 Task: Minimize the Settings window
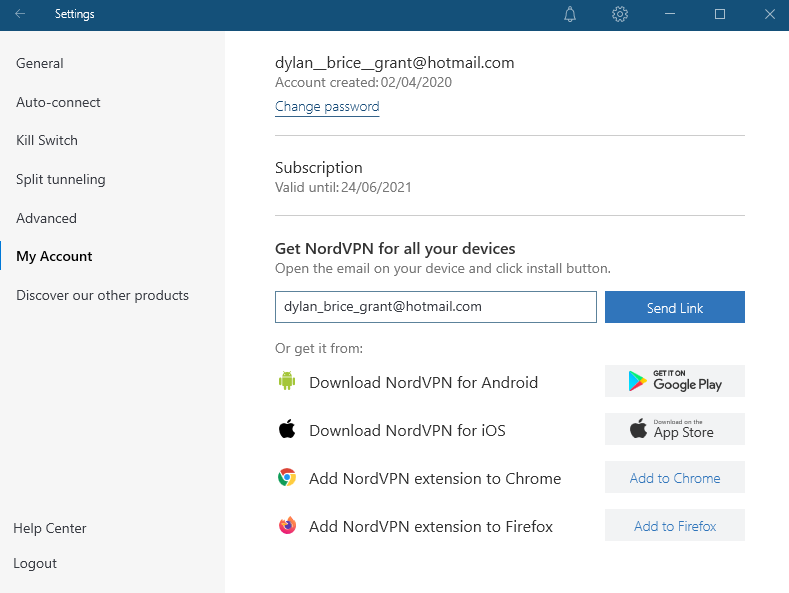point(669,14)
